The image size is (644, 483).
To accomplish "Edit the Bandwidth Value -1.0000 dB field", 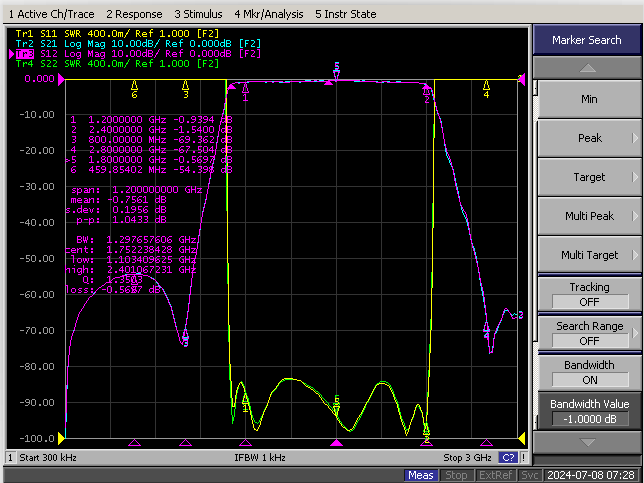I will [590, 419].
